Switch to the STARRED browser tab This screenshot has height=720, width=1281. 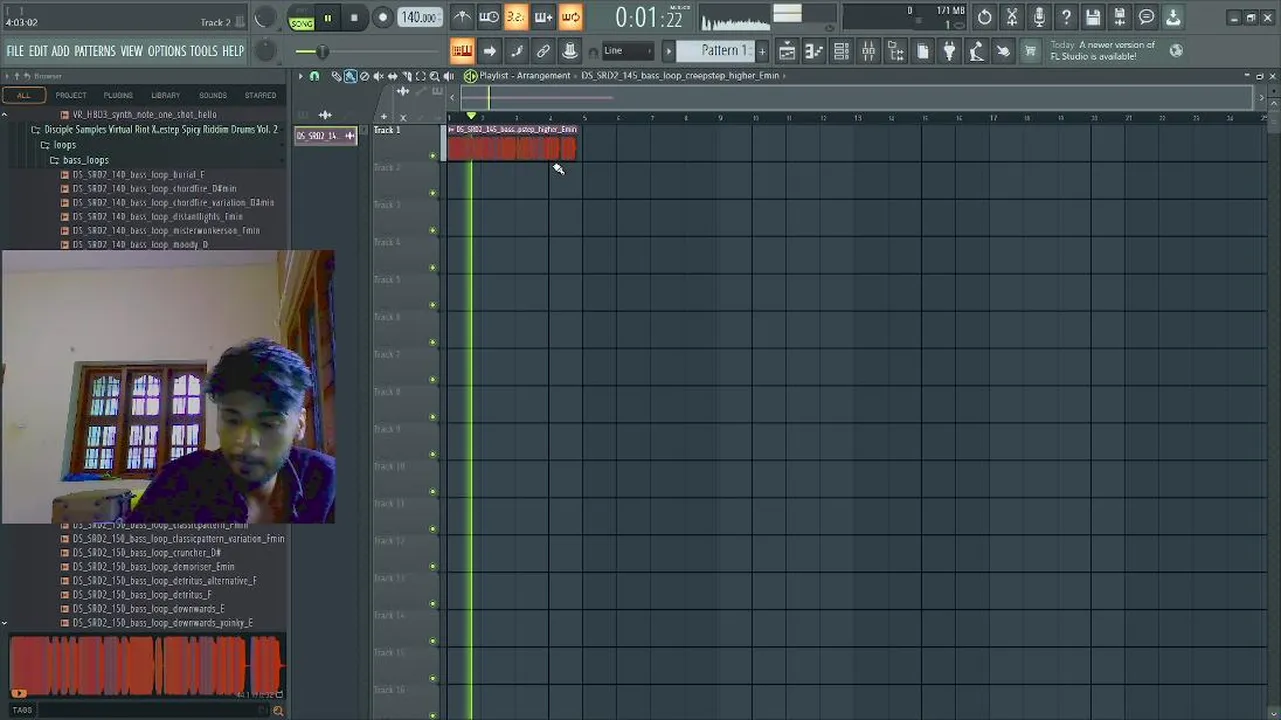(260, 95)
